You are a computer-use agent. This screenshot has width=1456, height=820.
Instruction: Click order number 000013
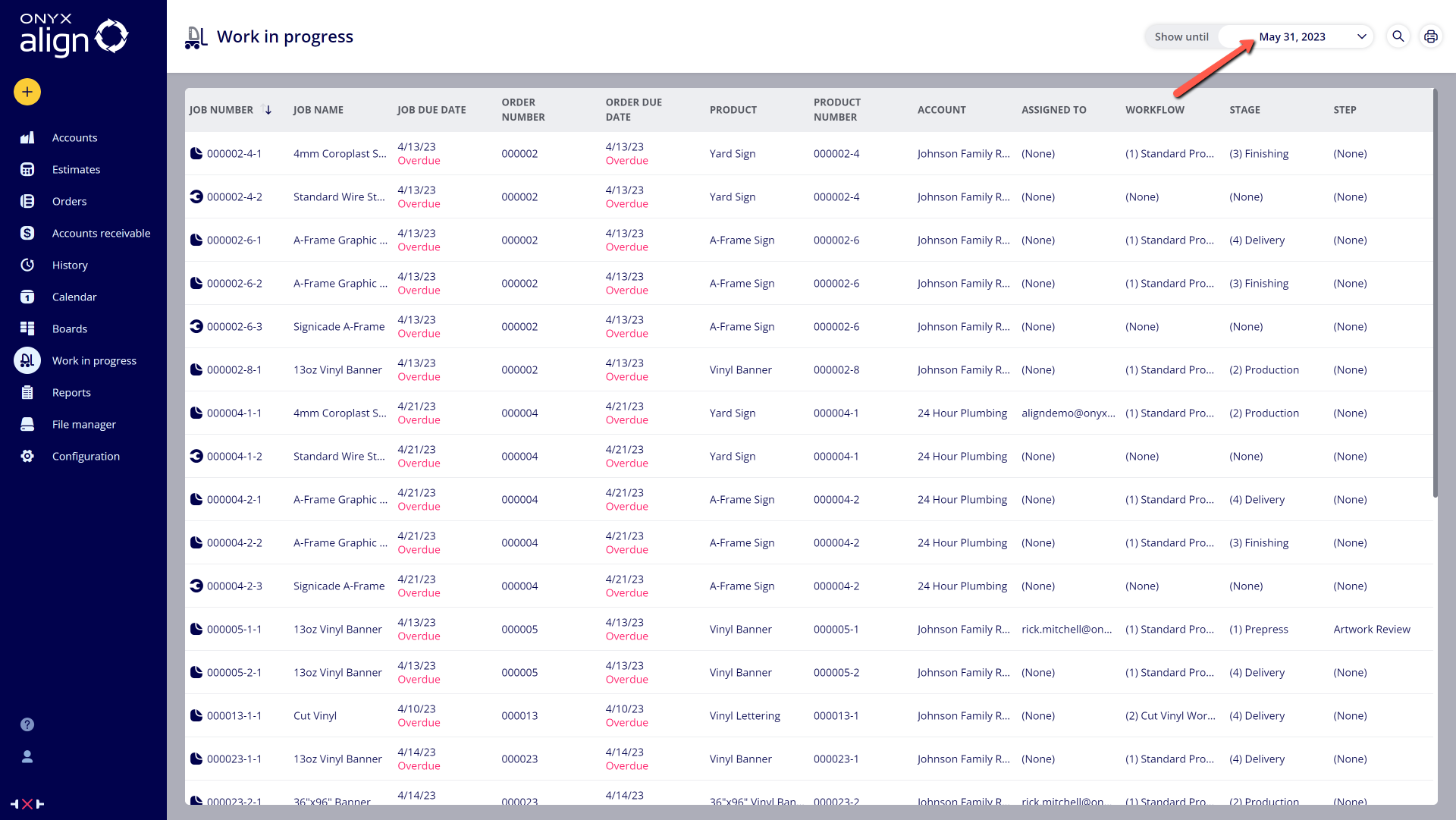[x=519, y=715]
